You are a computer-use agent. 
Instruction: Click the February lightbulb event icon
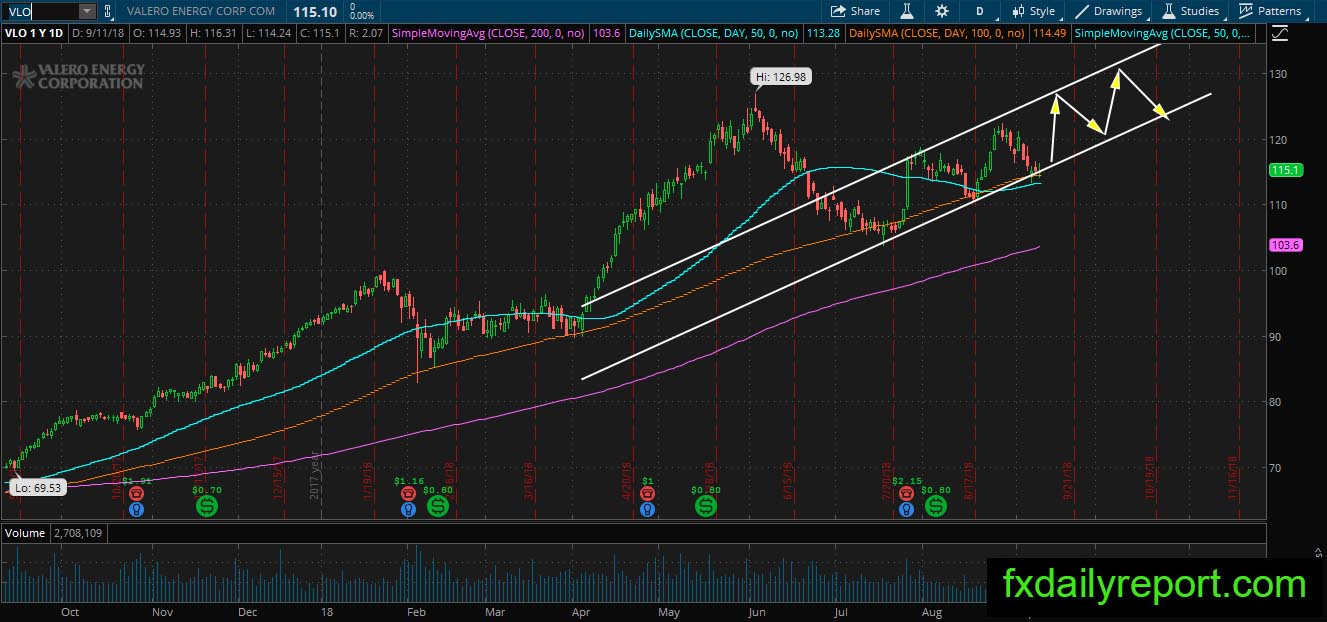pos(408,509)
